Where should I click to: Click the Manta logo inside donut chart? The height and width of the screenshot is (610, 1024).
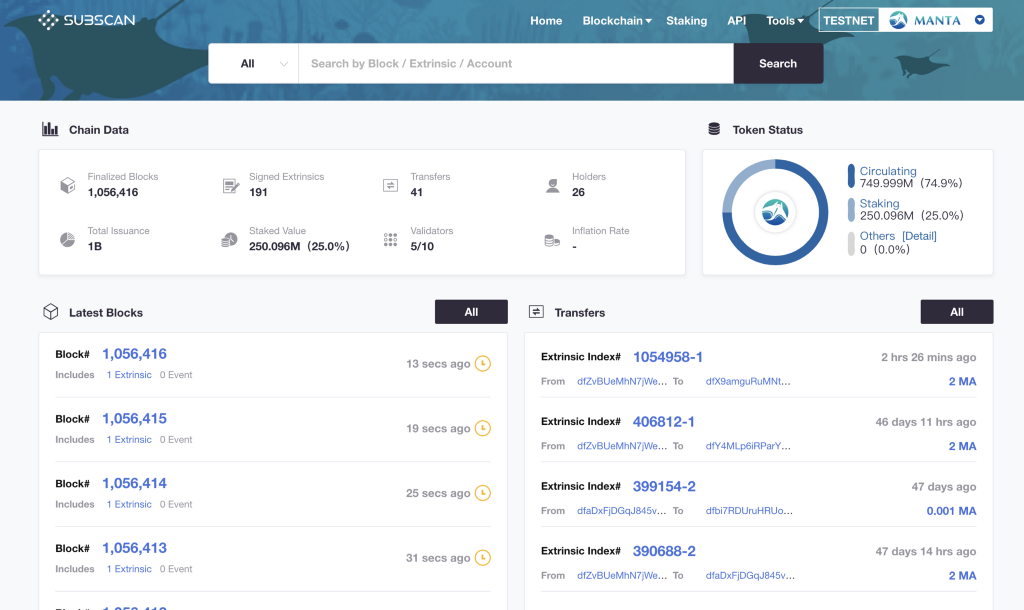tap(775, 212)
